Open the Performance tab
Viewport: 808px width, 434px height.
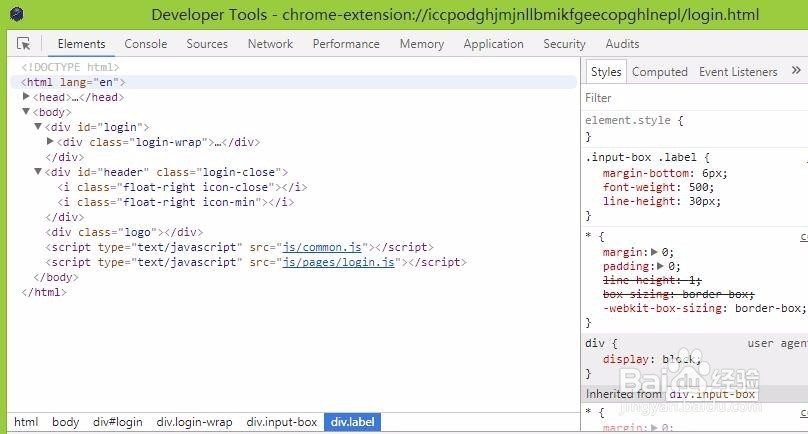pos(346,44)
